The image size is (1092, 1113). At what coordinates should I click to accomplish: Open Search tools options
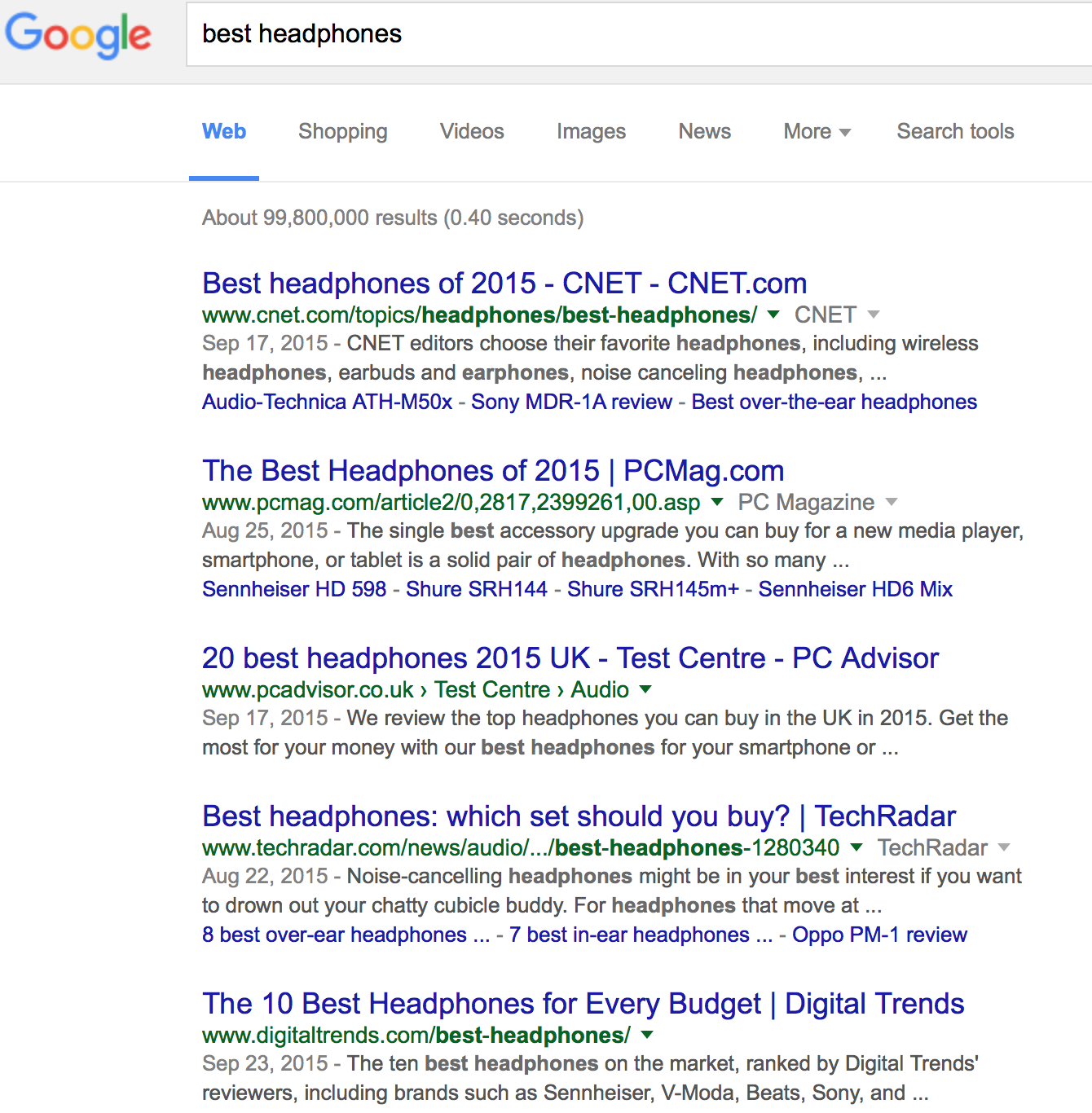coord(954,131)
